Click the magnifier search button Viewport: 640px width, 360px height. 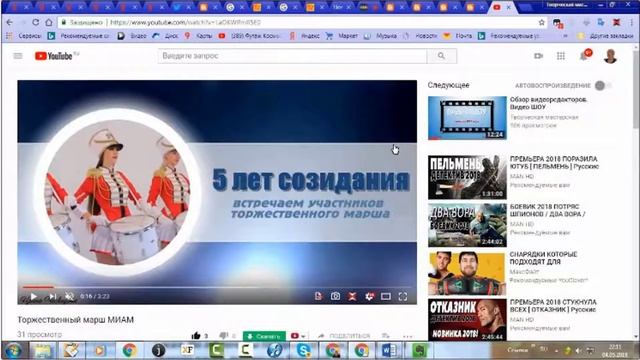pyautogui.click(x=441, y=56)
